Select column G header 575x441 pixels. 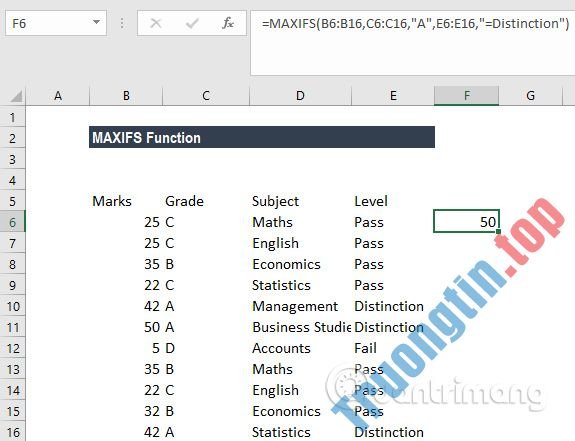point(530,96)
